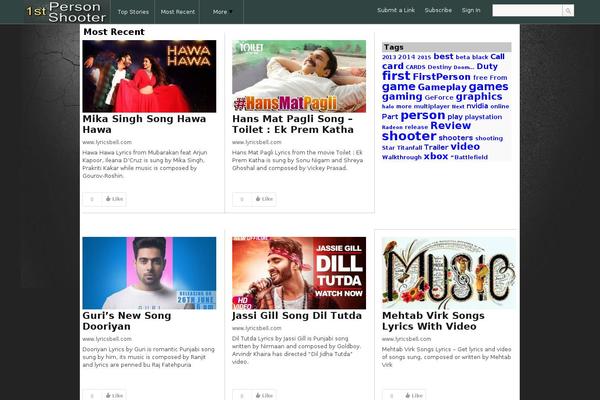
Task: Open Jassi Gill Song Dil Tutda title
Action: coord(297,316)
